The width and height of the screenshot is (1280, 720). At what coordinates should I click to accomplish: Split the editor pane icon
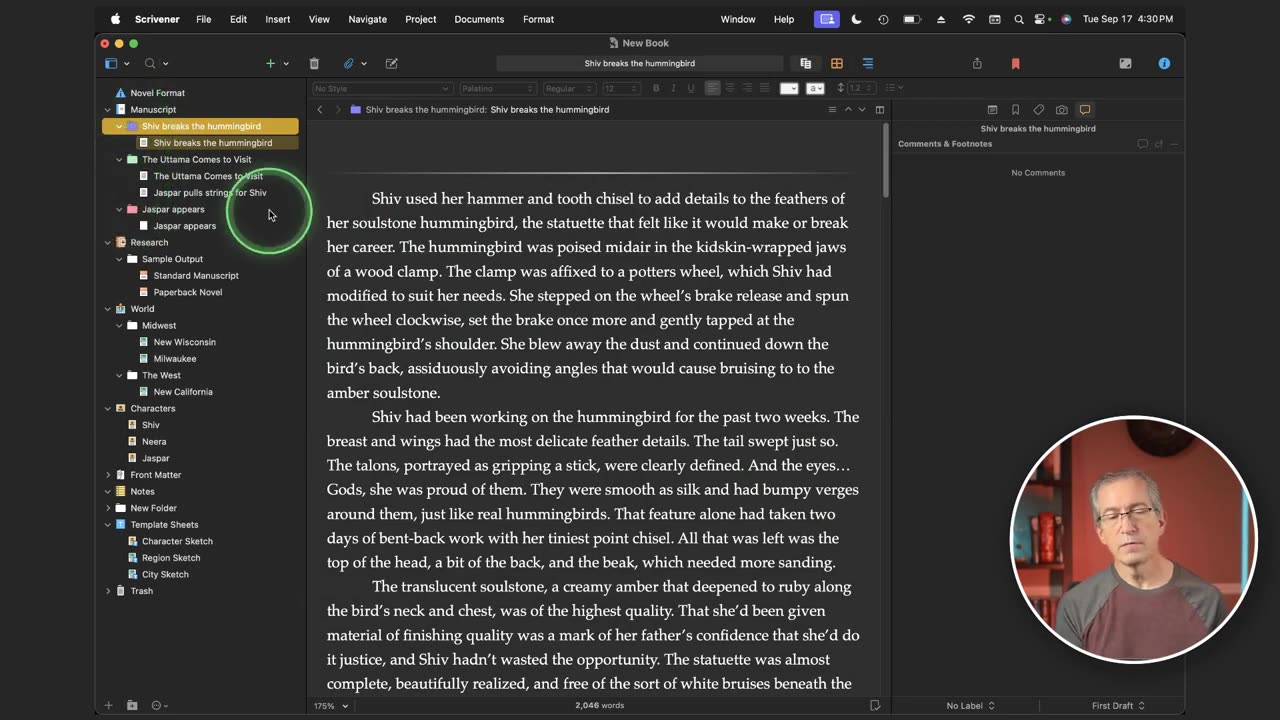pyautogui.click(x=880, y=110)
